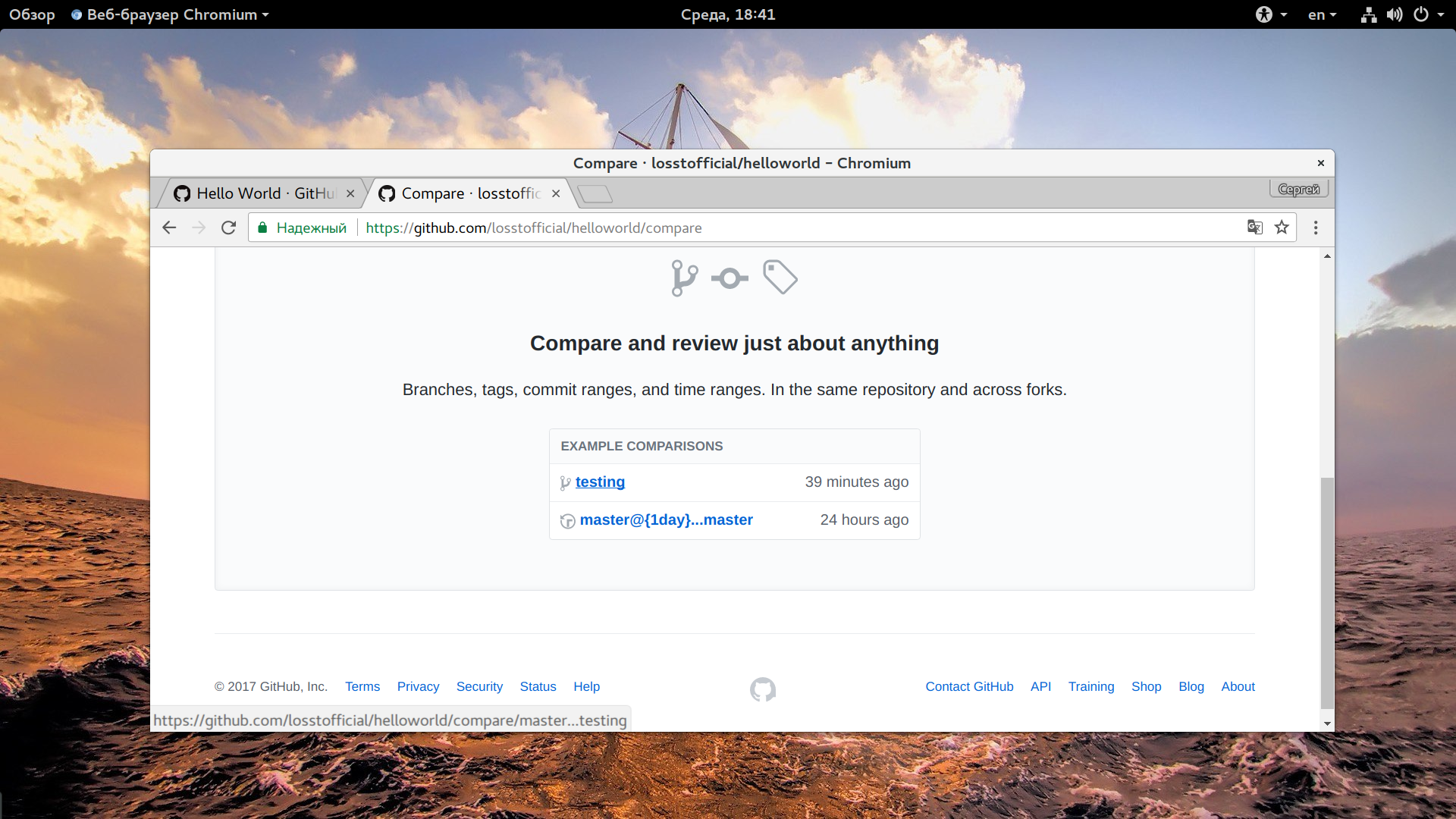Click the 24 hours ago timestamp
The width and height of the screenshot is (1456, 819).
click(x=864, y=519)
